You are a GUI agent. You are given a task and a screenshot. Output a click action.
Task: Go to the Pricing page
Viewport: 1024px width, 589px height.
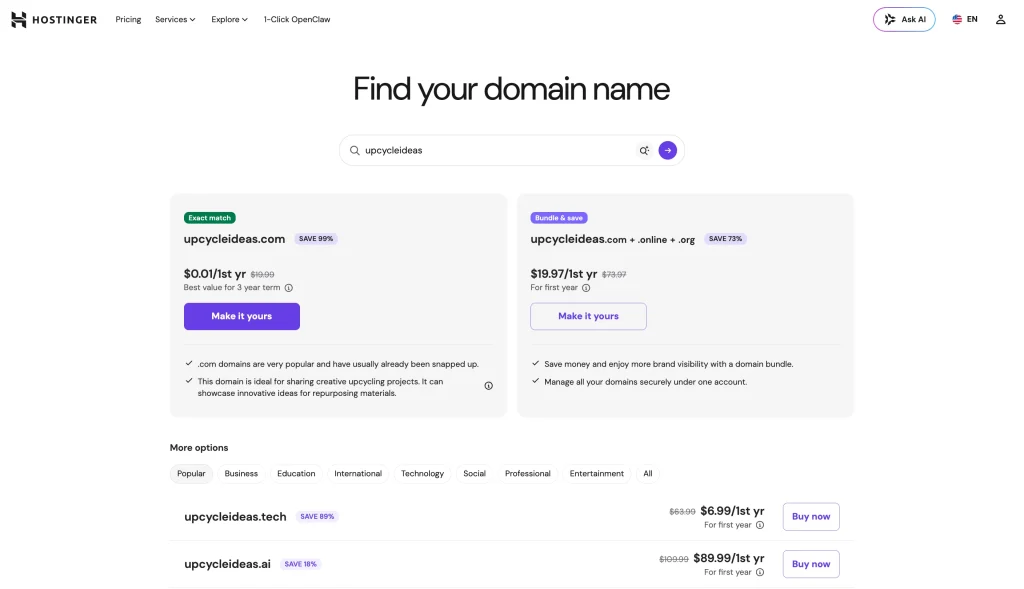(128, 20)
